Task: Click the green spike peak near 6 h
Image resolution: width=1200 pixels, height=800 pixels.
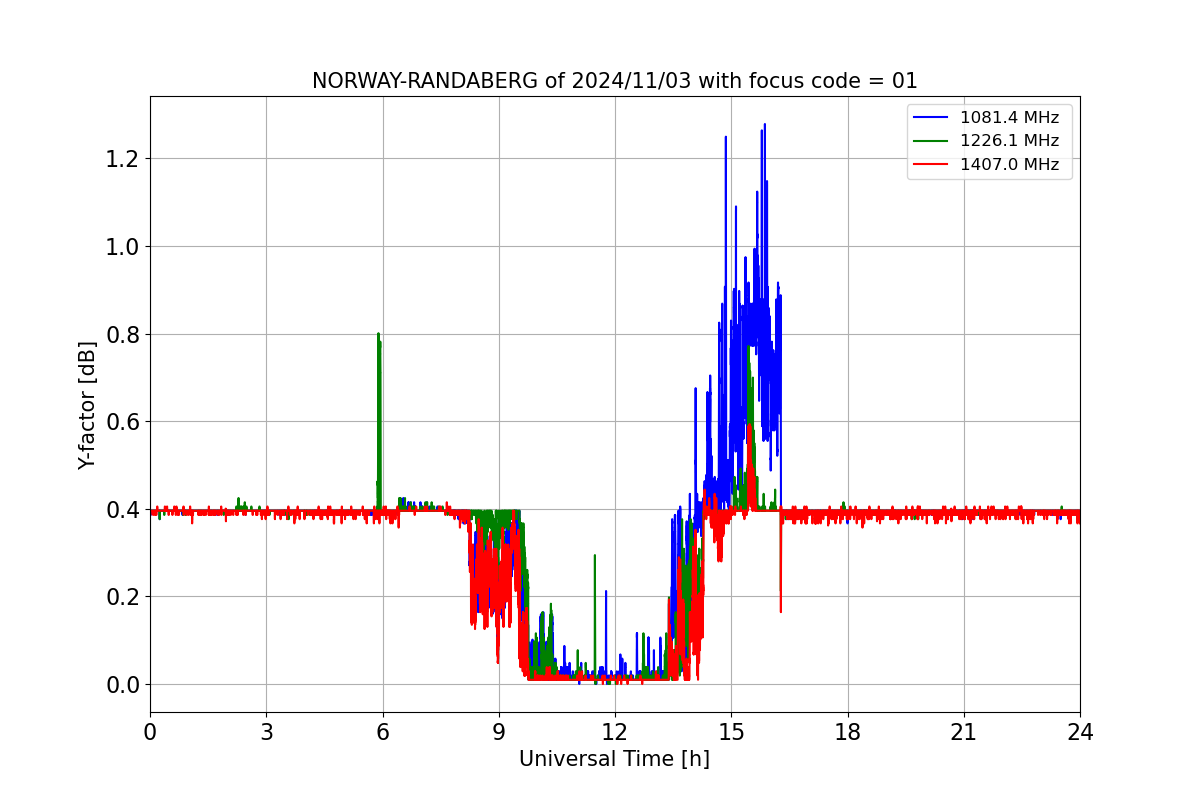Action: click(x=378, y=334)
